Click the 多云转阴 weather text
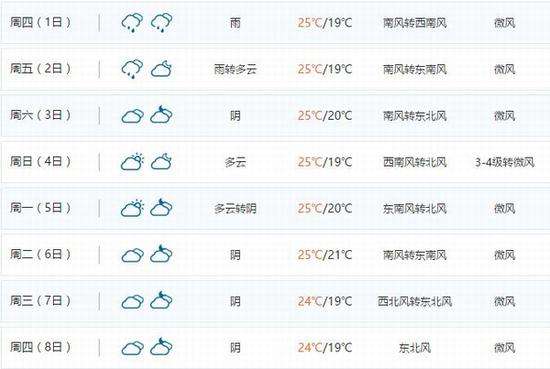 coord(235,208)
